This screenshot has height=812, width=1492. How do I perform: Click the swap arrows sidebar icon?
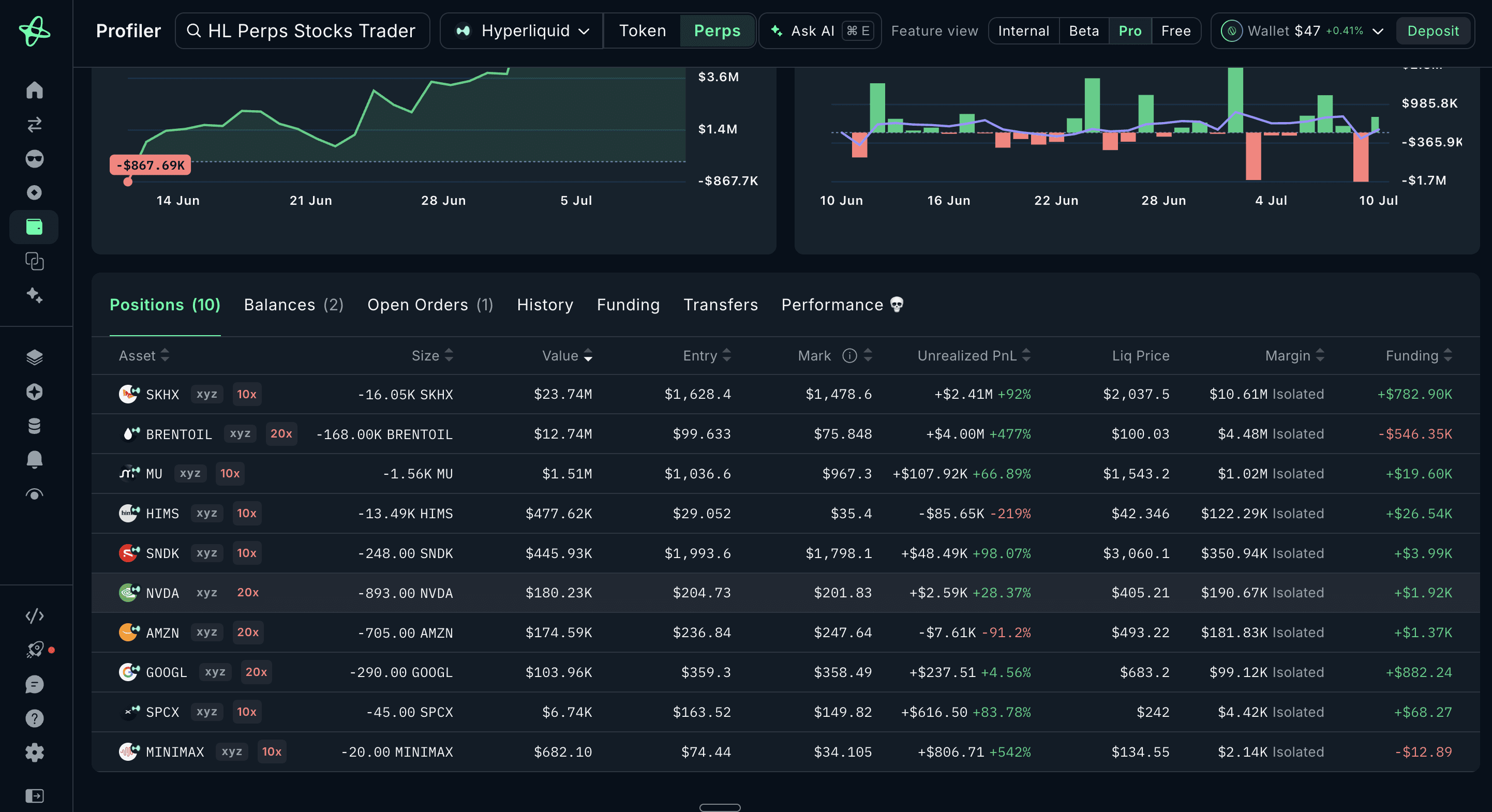pyautogui.click(x=34, y=124)
